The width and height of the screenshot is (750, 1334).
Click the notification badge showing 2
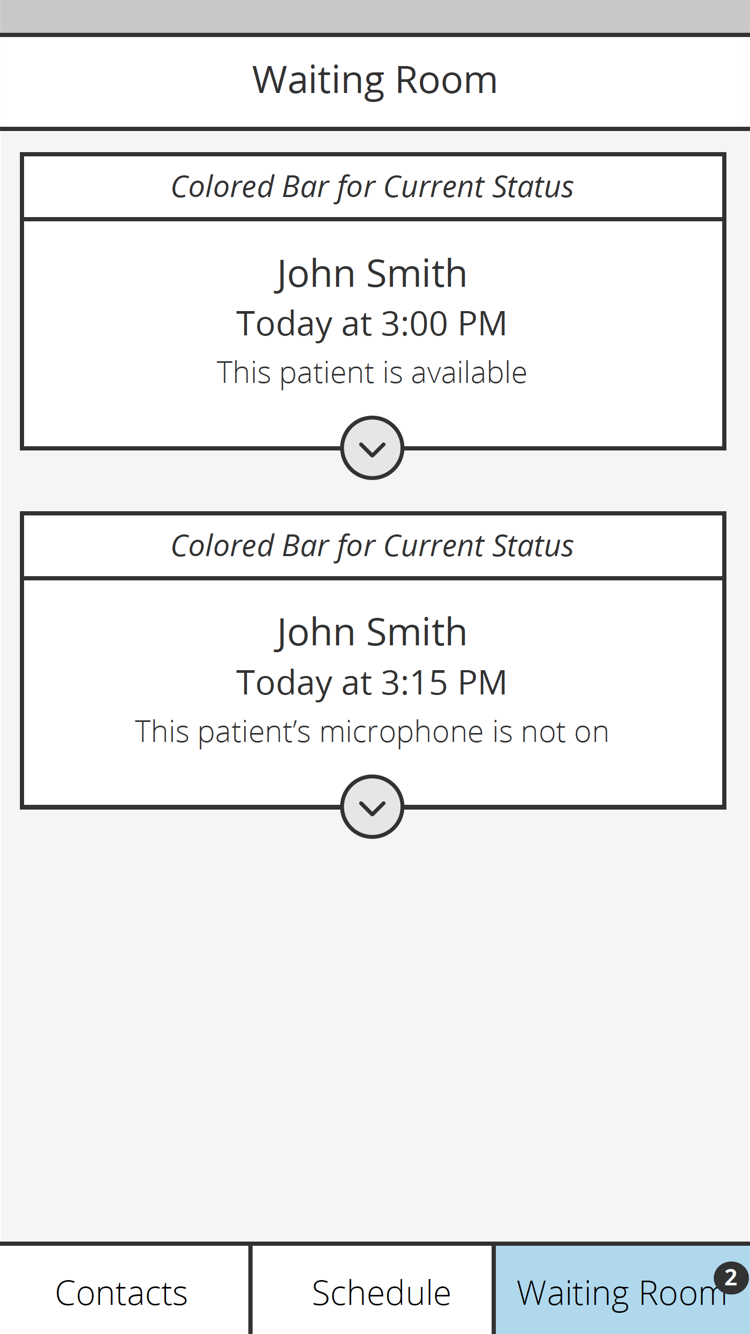[731, 1277]
